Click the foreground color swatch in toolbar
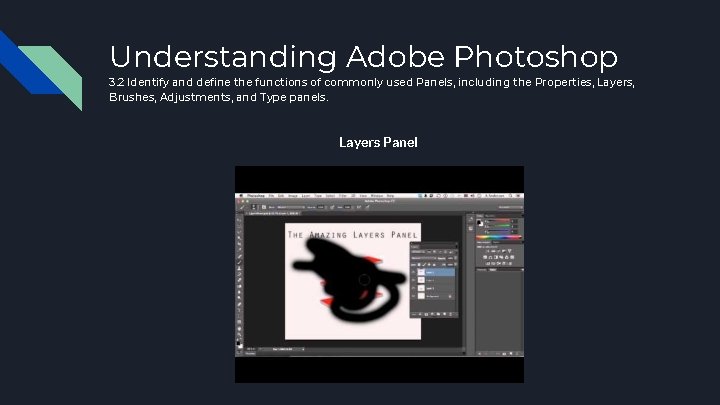720x405 pixels. click(x=238, y=342)
